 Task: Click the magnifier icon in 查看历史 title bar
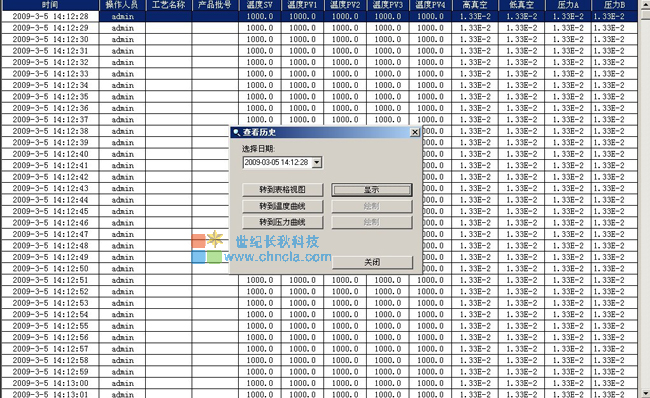click(x=237, y=132)
